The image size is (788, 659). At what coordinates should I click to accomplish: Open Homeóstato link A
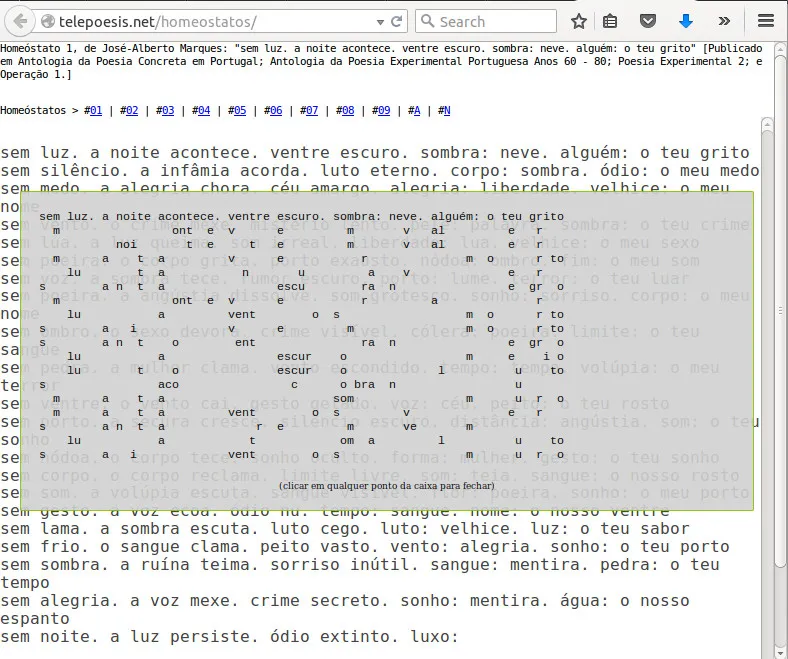[415, 111]
